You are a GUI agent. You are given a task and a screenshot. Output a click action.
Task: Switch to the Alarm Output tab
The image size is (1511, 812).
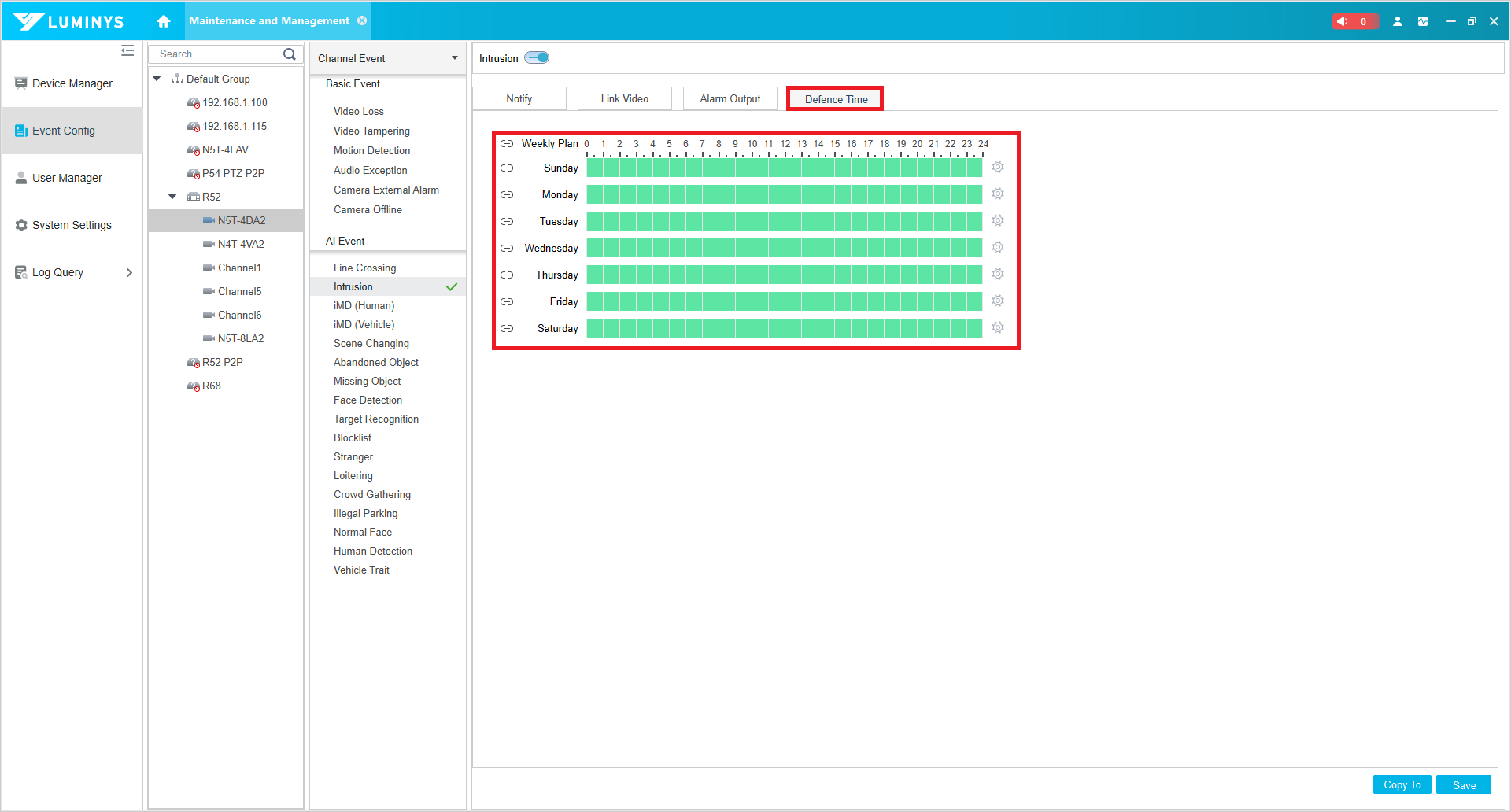pyautogui.click(x=730, y=98)
